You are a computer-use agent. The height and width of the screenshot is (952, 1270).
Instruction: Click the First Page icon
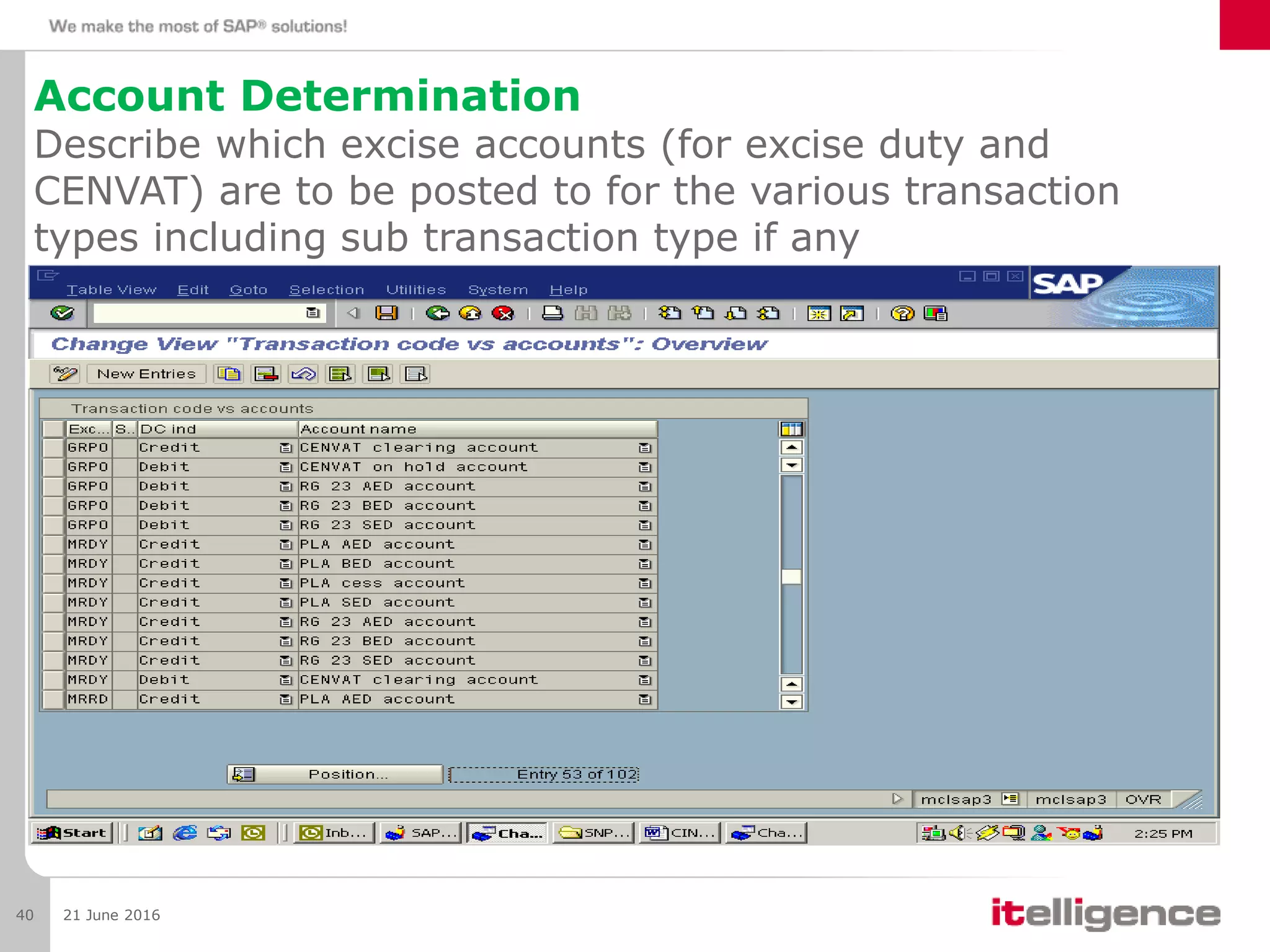point(670,314)
